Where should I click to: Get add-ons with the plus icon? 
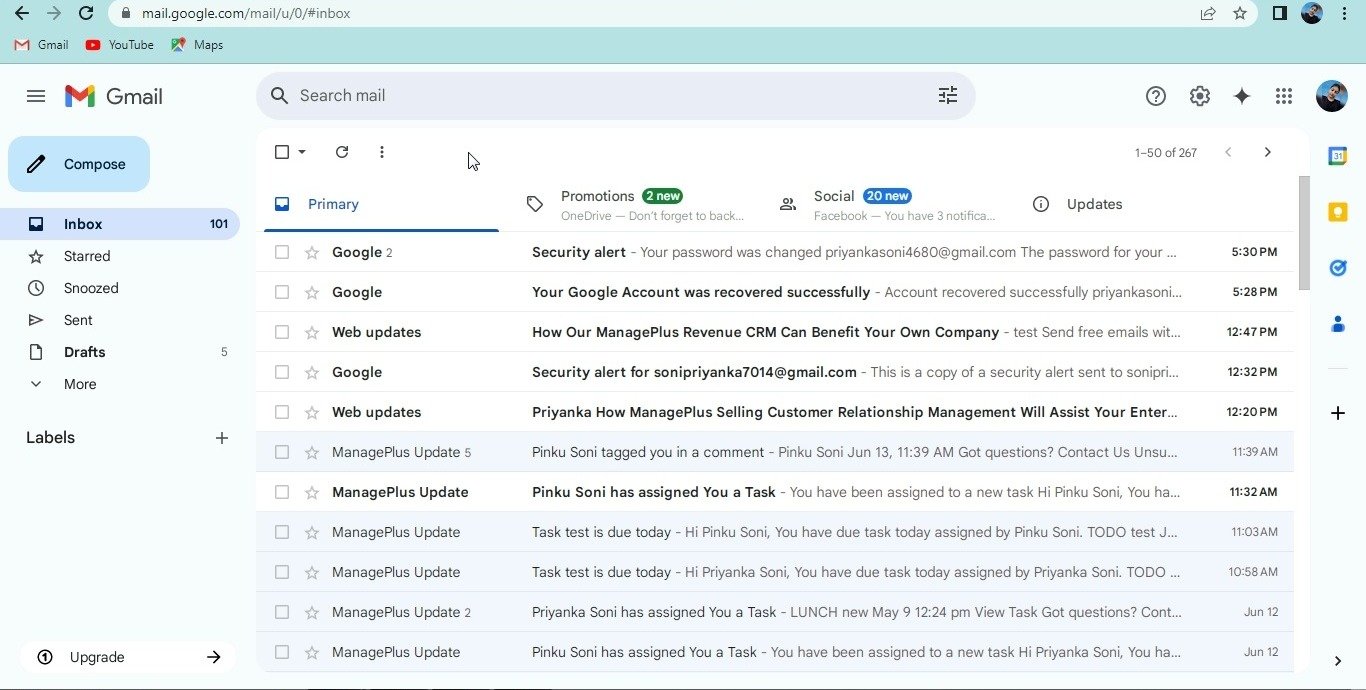click(x=1338, y=413)
